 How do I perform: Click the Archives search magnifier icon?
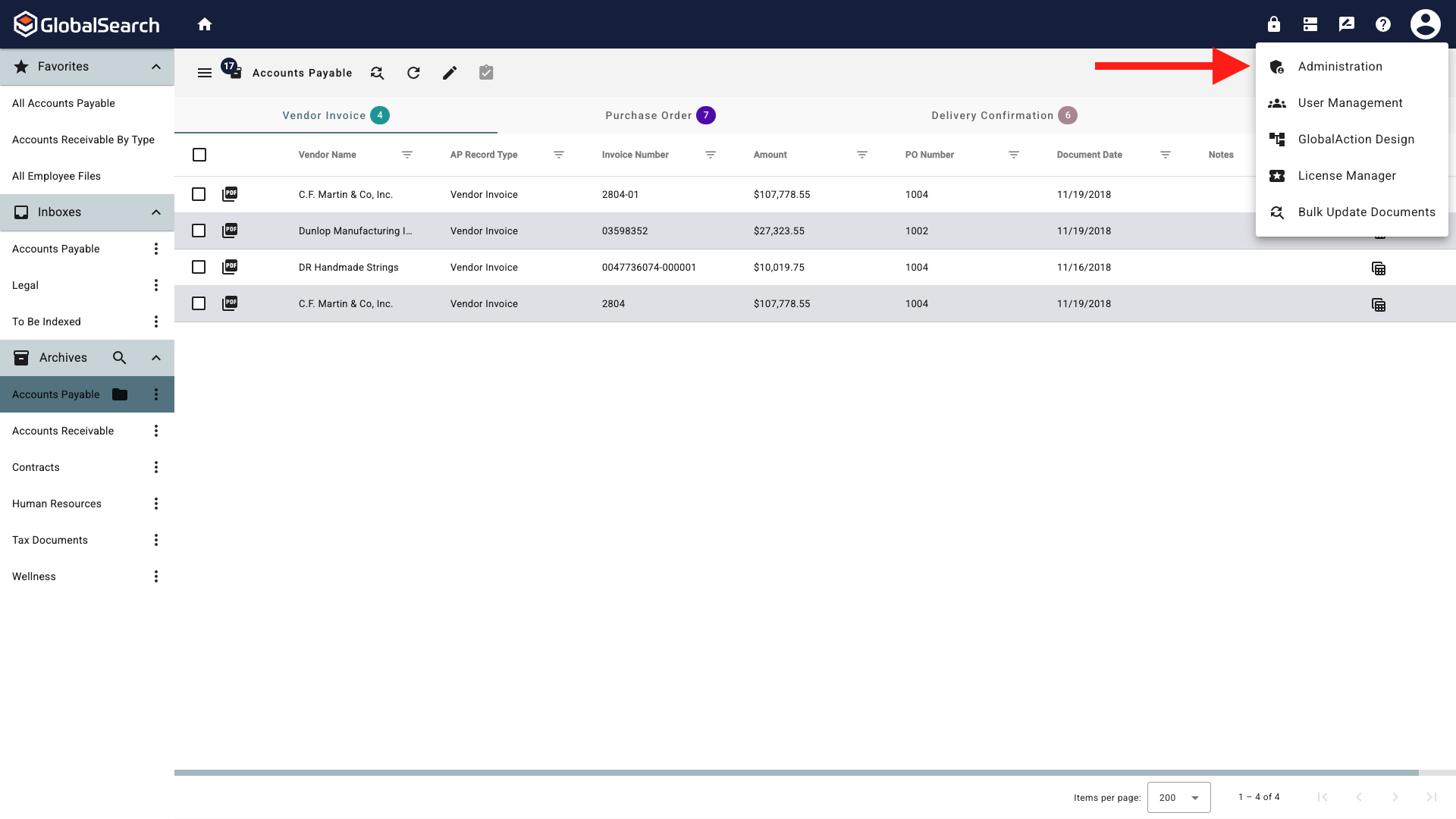tap(119, 358)
